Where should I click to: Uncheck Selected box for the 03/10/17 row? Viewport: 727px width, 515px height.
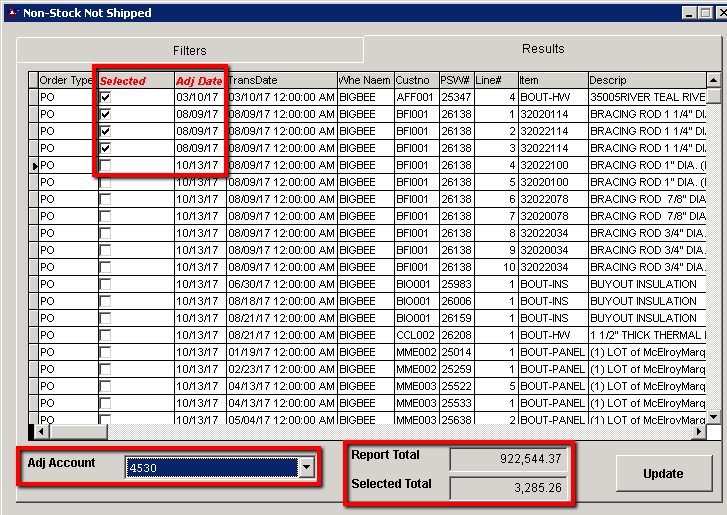[x=105, y=97]
